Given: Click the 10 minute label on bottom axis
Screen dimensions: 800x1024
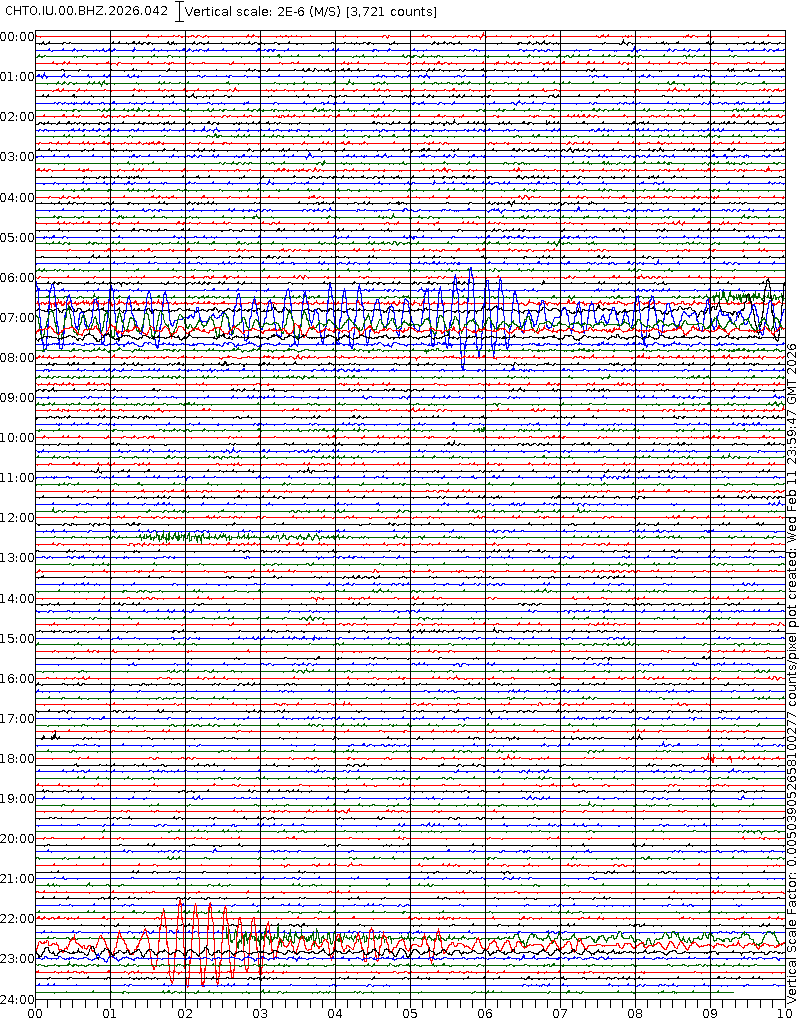Looking at the screenshot, I should [784, 1014].
